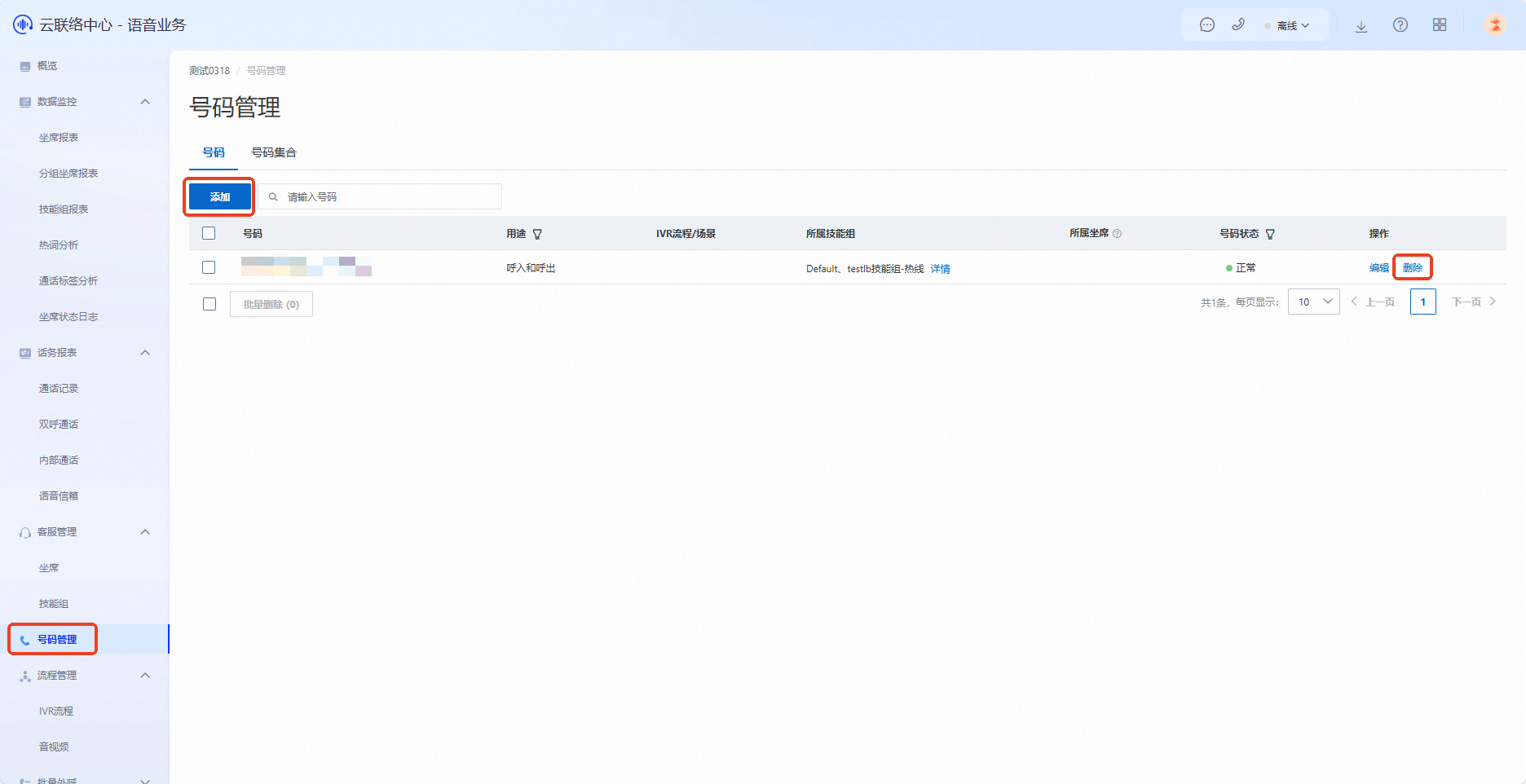The image size is (1526, 784).
Task: Open the phone dialer icon
Action: [x=1238, y=24]
